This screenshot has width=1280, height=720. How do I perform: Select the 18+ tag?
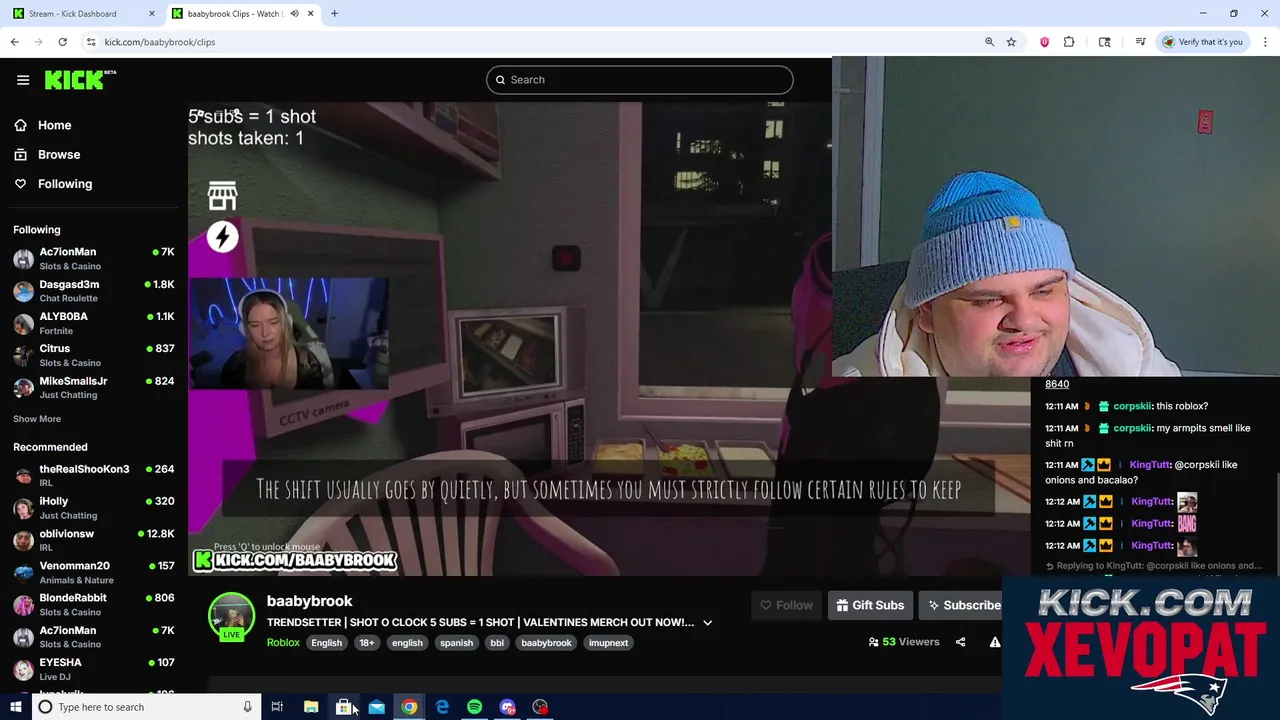(367, 643)
